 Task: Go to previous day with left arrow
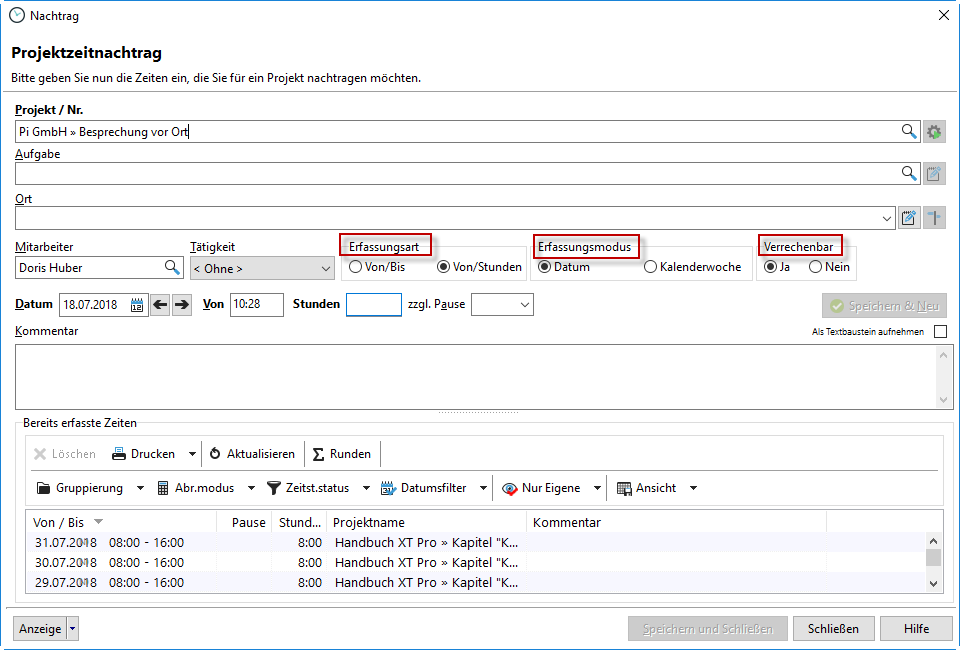(x=160, y=305)
